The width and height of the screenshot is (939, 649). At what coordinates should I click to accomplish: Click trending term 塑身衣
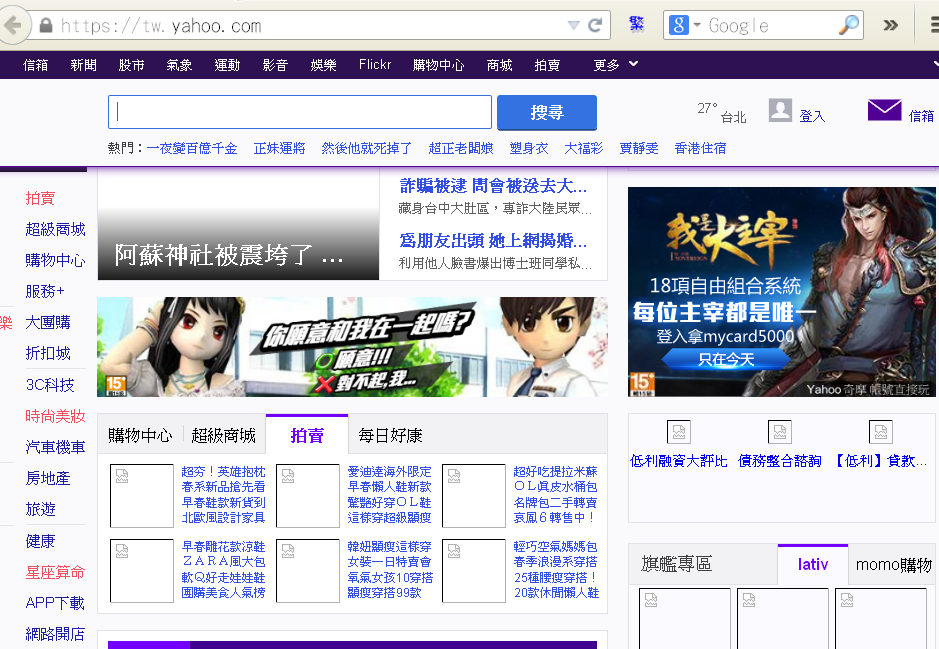click(x=529, y=148)
